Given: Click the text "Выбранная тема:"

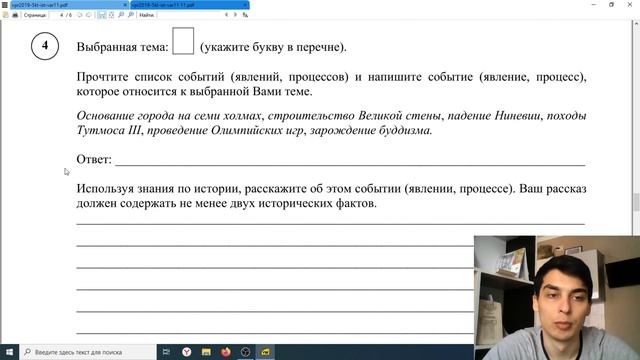Looking at the screenshot, I should pos(122,47).
